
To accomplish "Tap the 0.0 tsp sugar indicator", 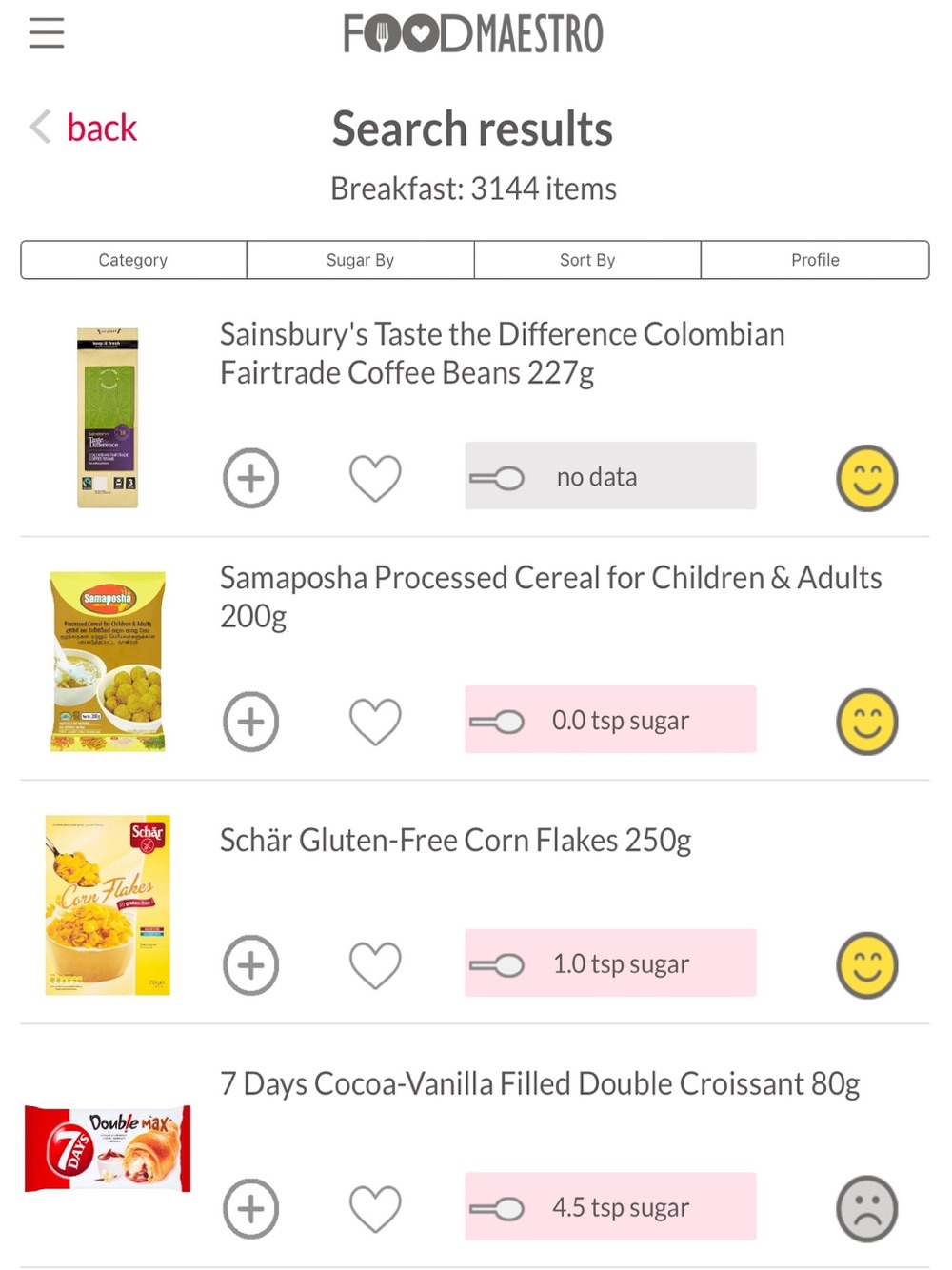I will [x=610, y=720].
